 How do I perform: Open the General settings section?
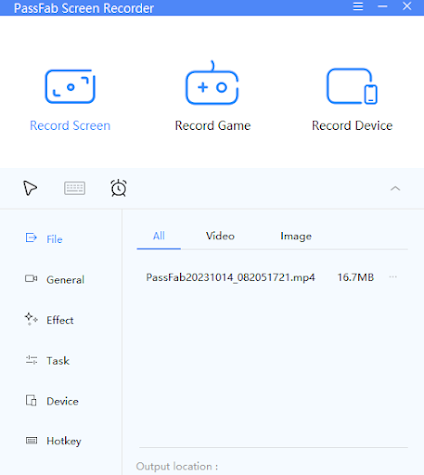click(65, 280)
